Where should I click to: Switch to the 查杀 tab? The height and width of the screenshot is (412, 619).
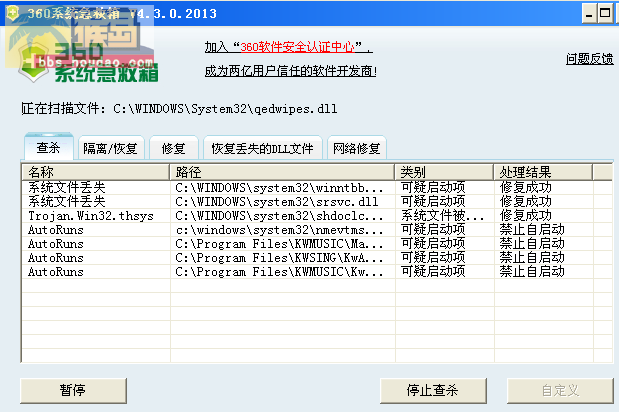pos(49,147)
